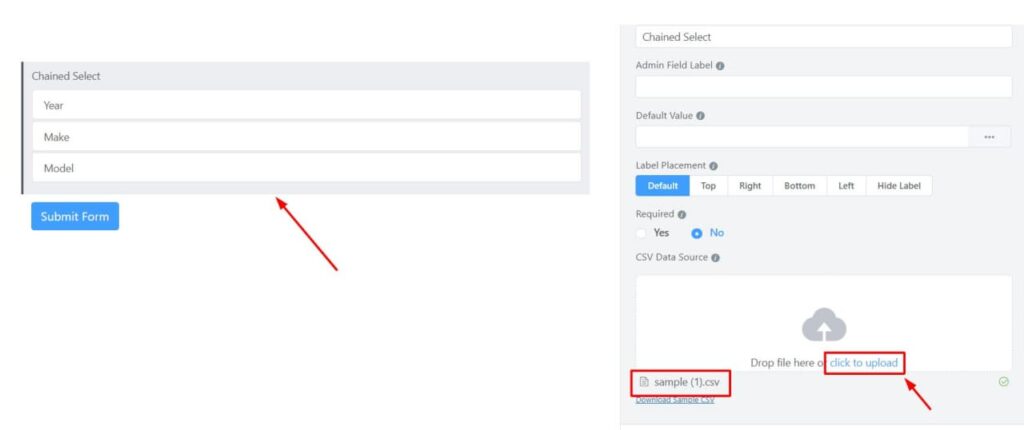The height and width of the screenshot is (430, 1024).
Task: Click the Required info icon
Action: point(682,214)
